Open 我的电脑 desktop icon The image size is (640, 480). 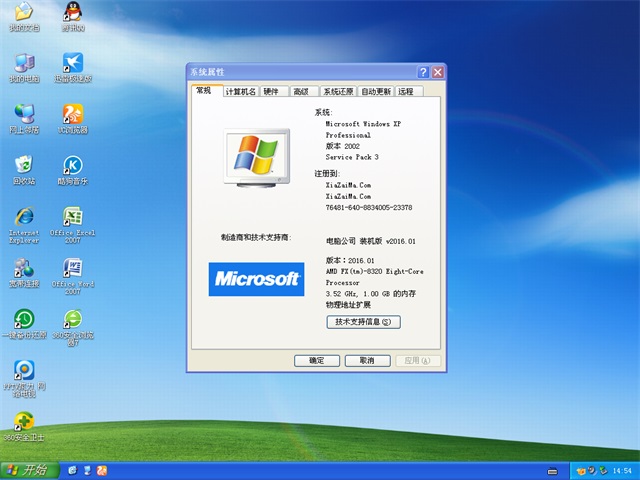tap(23, 62)
